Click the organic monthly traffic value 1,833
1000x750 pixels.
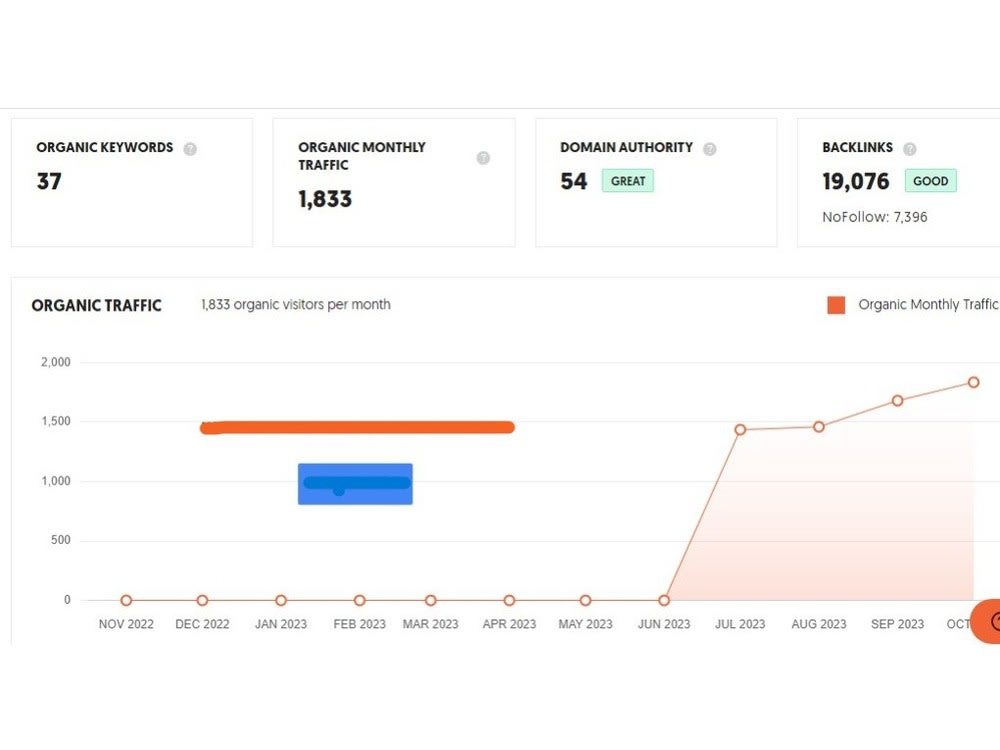325,199
